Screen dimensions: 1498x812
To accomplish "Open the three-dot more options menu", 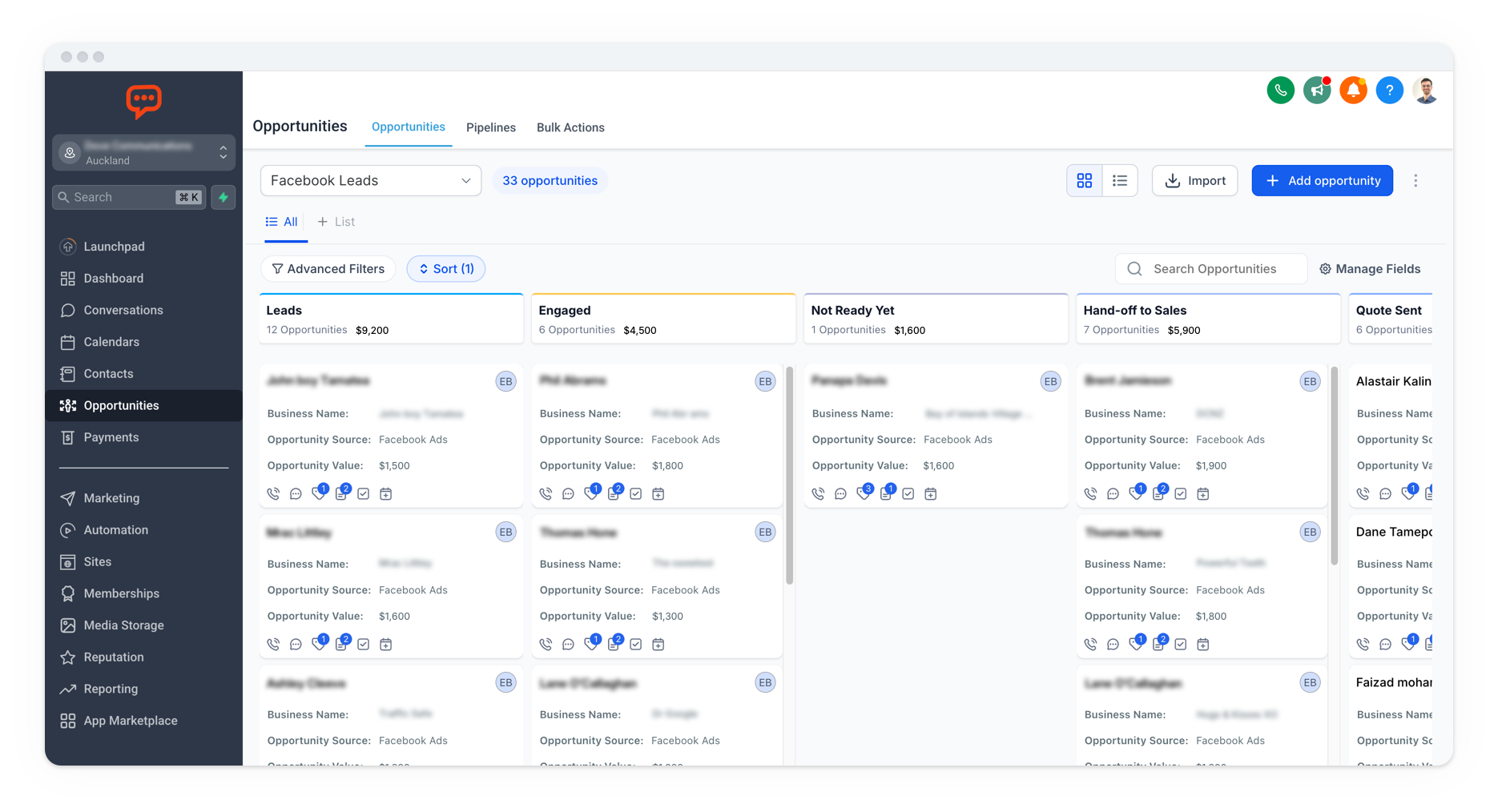I will coord(1415,181).
